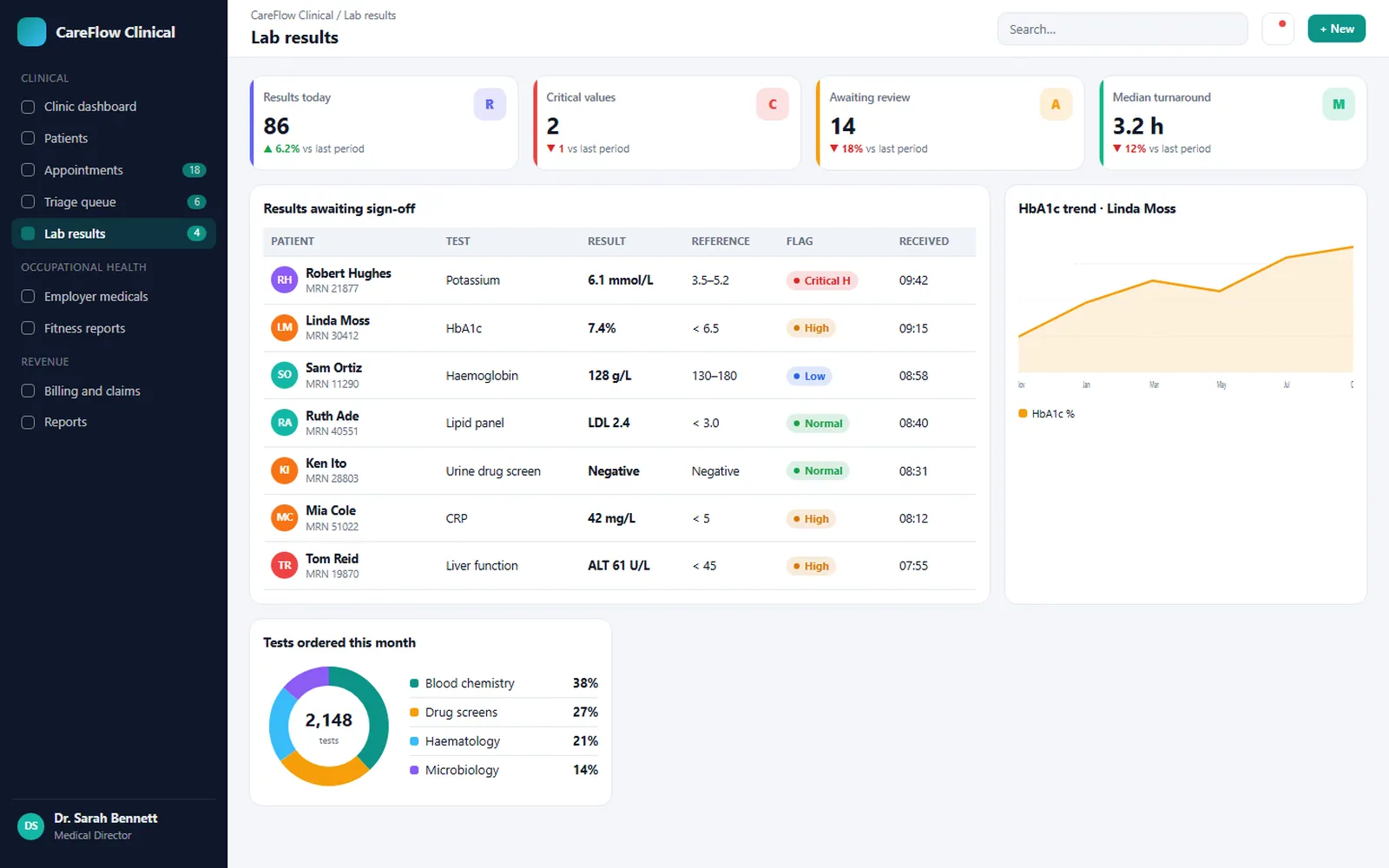
Task: Click the A icon on Awaiting review card
Action: pos(1056,104)
